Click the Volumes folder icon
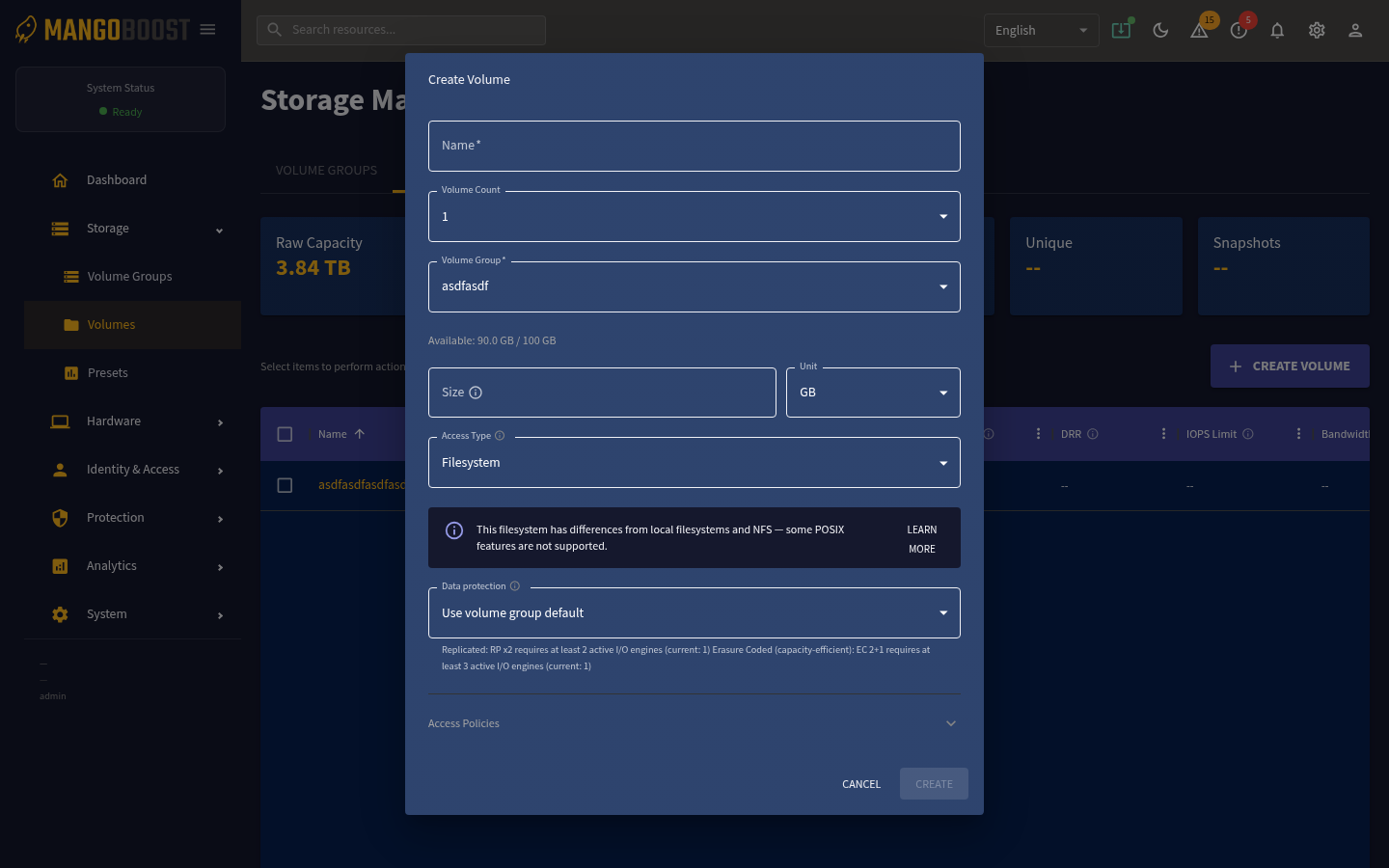This screenshot has height=868, width=1389. (71, 325)
